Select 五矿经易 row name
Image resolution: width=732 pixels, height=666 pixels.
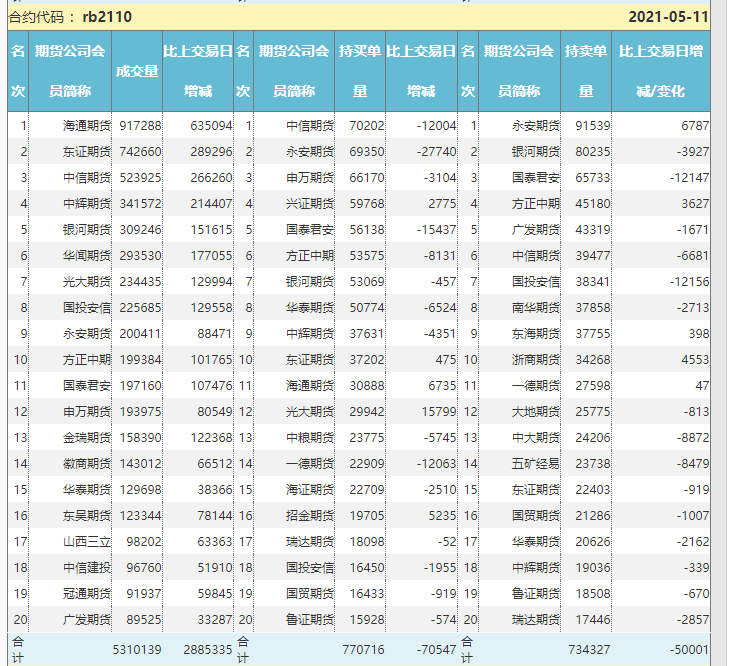click(x=535, y=464)
